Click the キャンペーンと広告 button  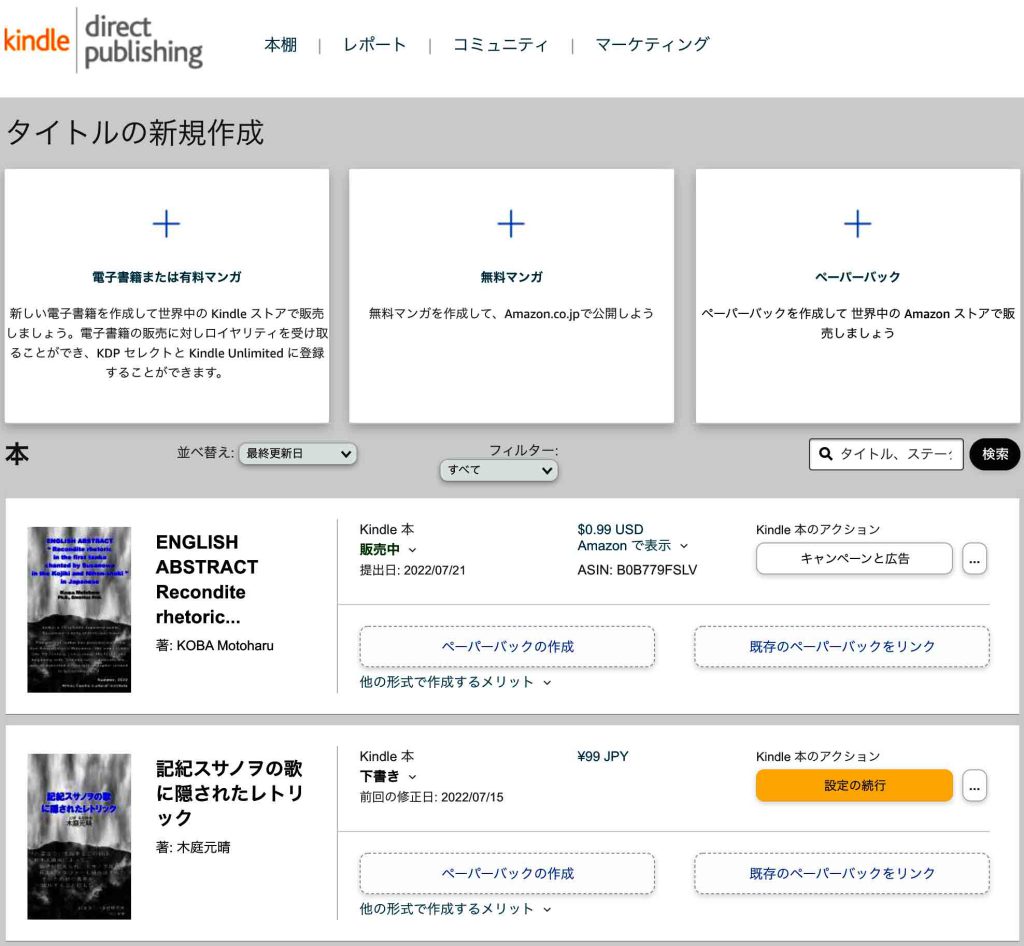(x=854, y=559)
